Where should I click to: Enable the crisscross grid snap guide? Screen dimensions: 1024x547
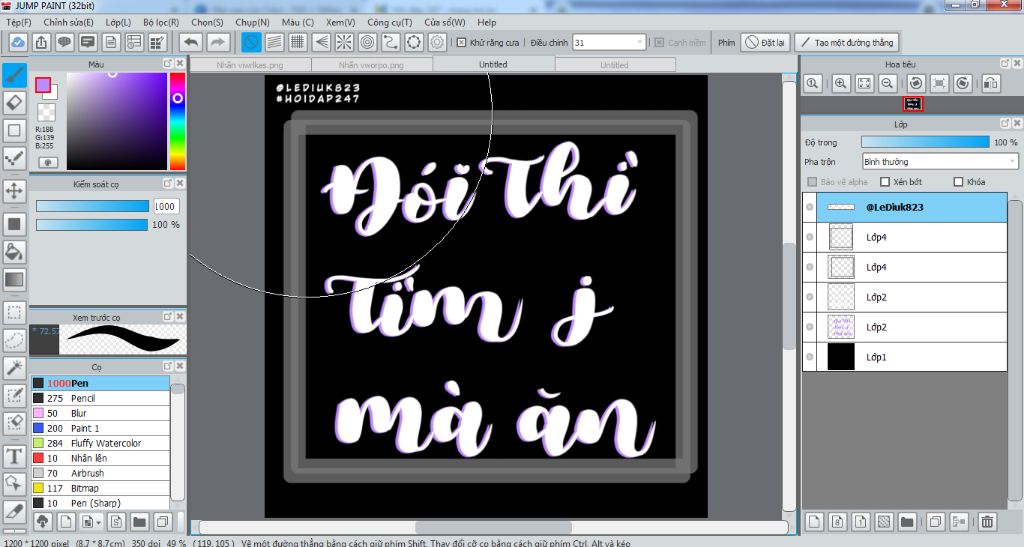[x=298, y=42]
